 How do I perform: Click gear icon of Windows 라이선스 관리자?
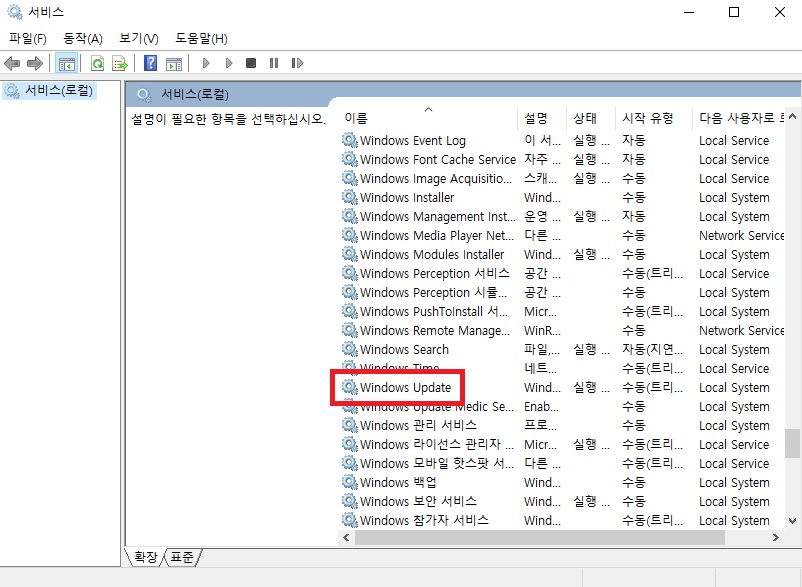pos(350,444)
